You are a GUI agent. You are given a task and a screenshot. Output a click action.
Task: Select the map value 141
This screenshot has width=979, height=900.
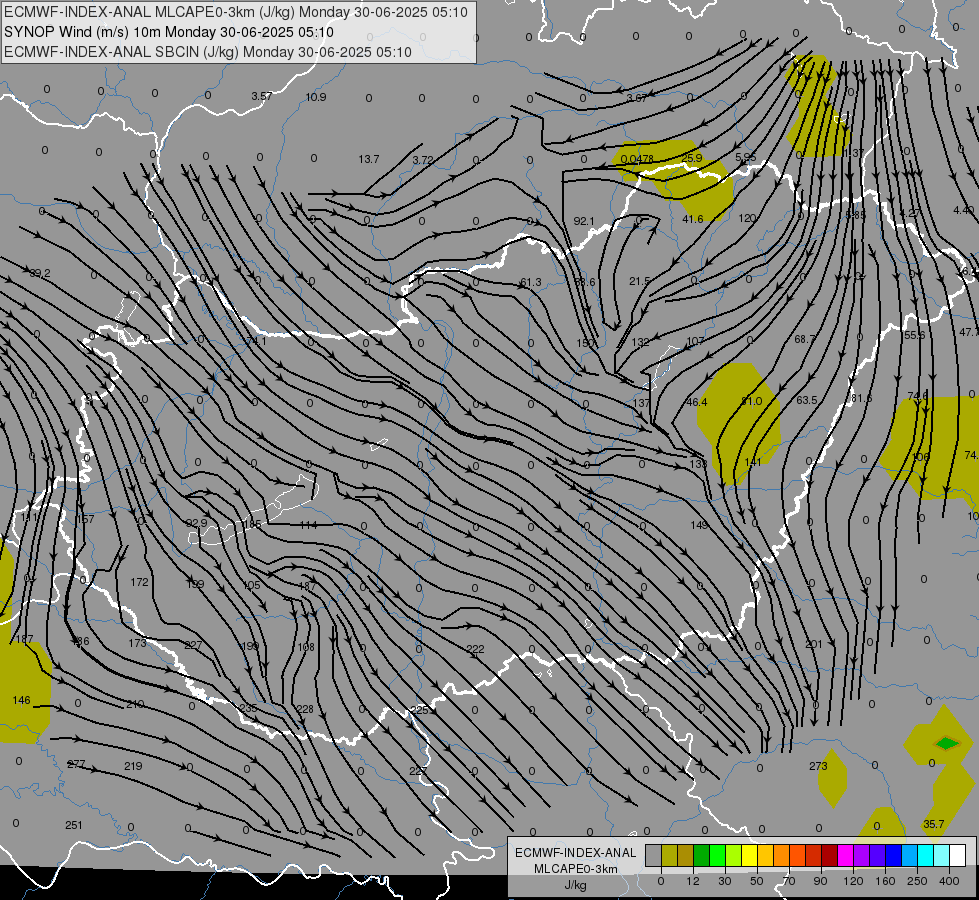(x=753, y=462)
